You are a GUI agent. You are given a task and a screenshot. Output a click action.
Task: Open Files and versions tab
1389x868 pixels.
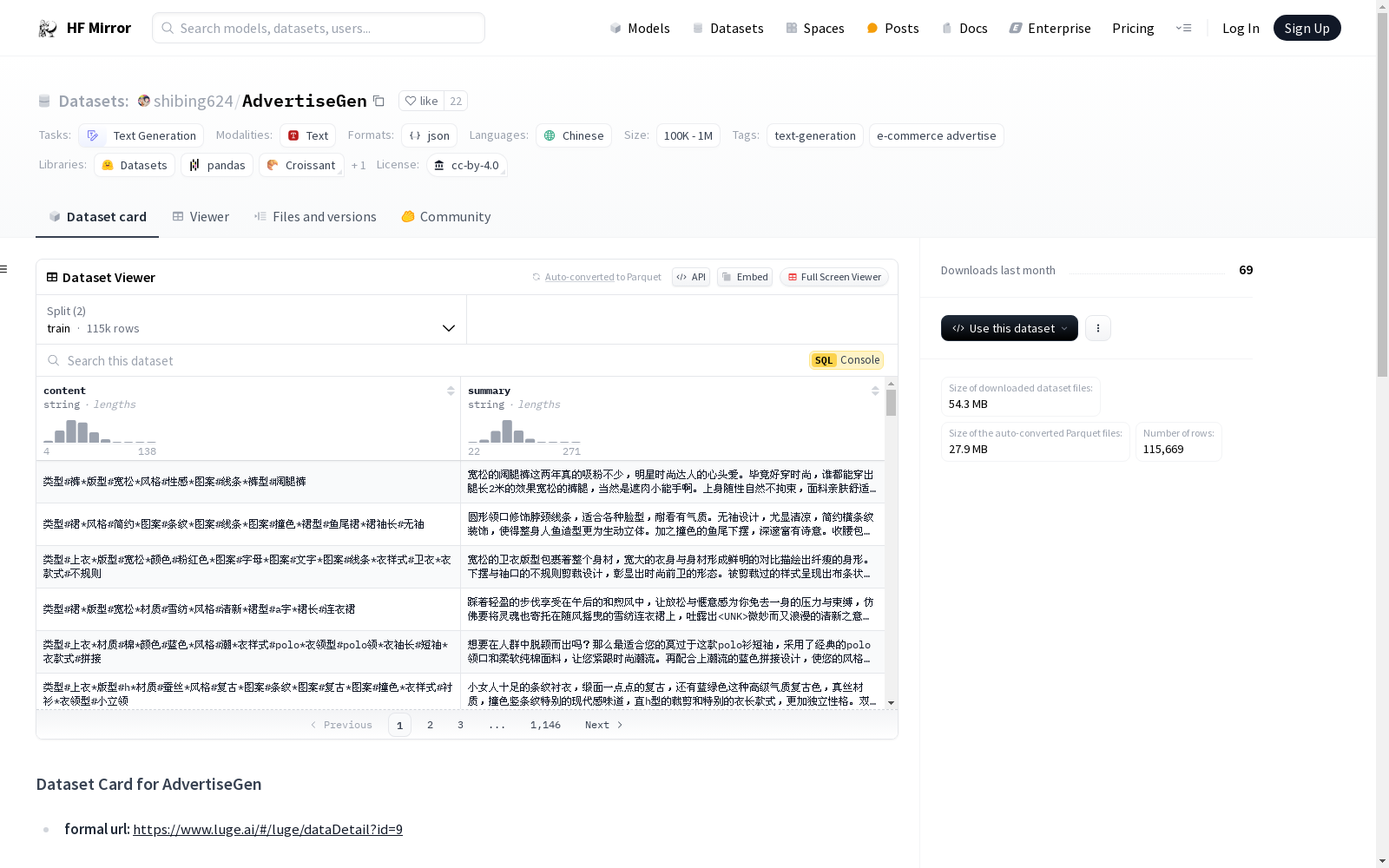coord(315,217)
